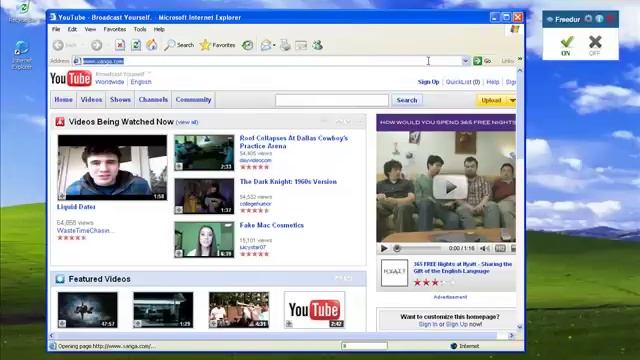
Task: Click the Mail envelope toolbar icon
Action: 266,45
